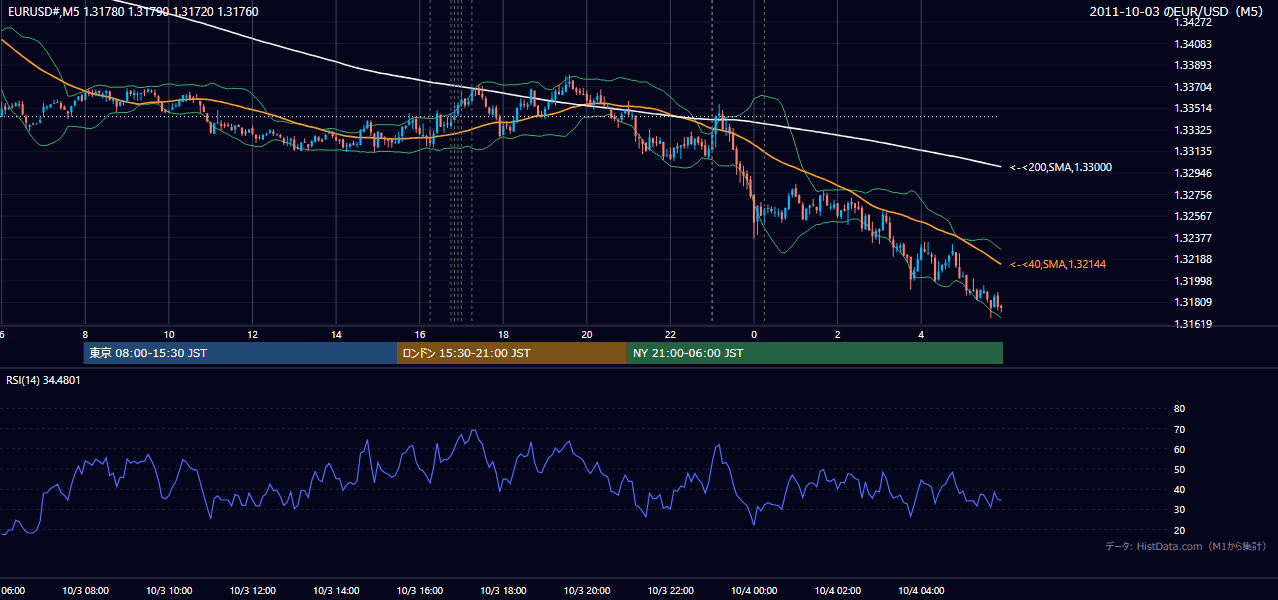This screenshot has height=600, width=1278.
Task: Click the 10/3 12:00 time axis label
Action: [x=252, y=591]
